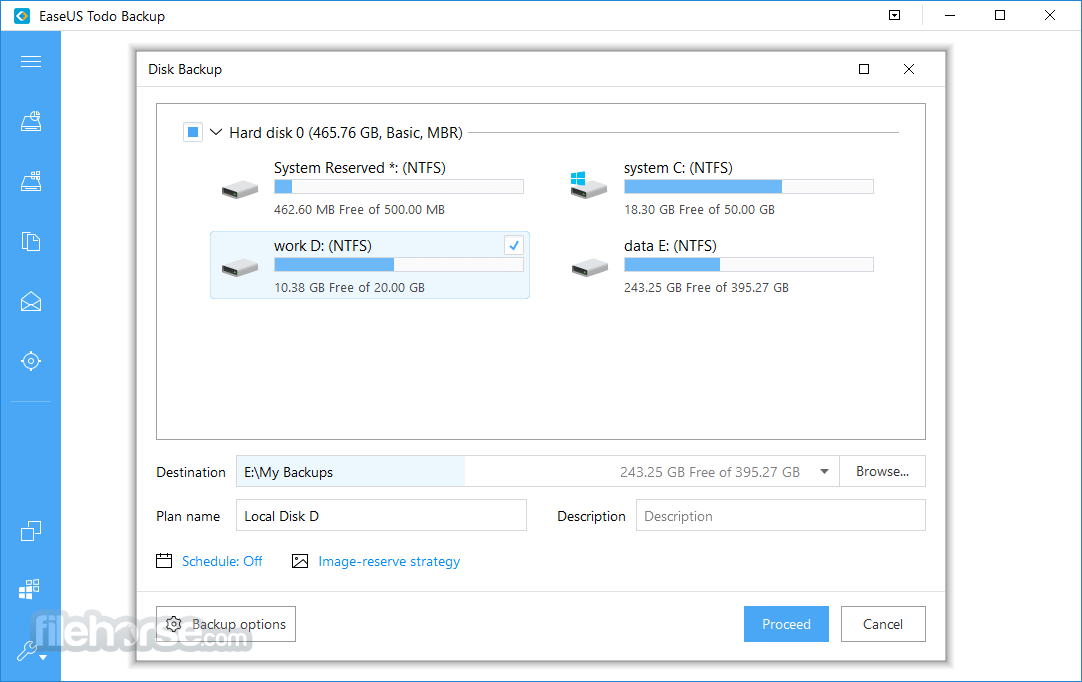Open Mail Backup from the sidebar
1082x682 pixels.
[x=30, y=301]
